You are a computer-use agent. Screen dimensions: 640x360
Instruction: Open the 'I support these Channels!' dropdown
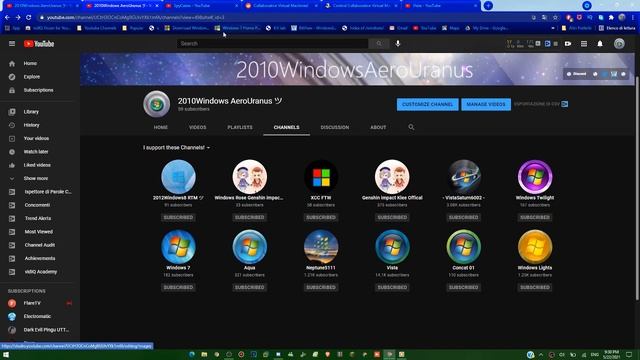(176, 148)
